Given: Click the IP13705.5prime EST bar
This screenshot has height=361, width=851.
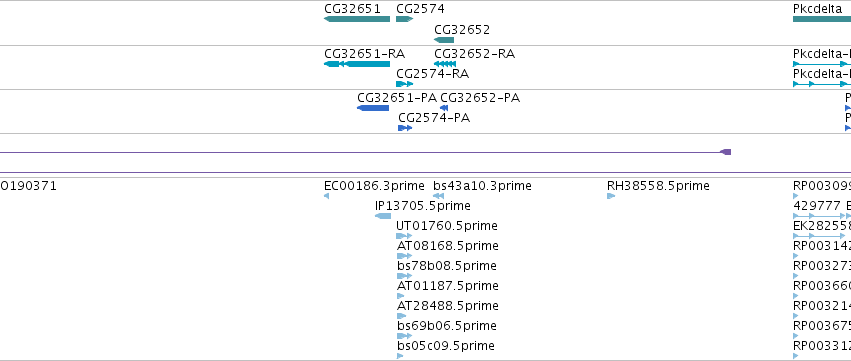Looking at the screenshot, I should 383,216.
